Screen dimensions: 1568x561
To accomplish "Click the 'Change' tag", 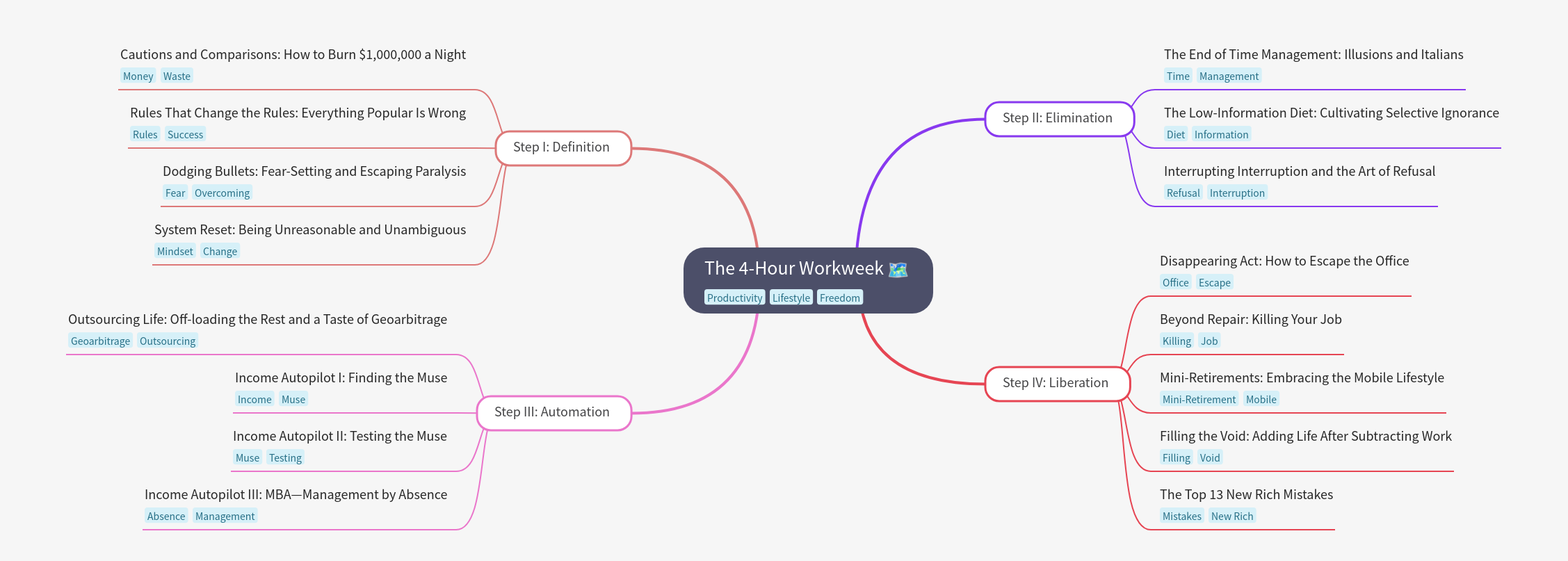I will 220,251.
